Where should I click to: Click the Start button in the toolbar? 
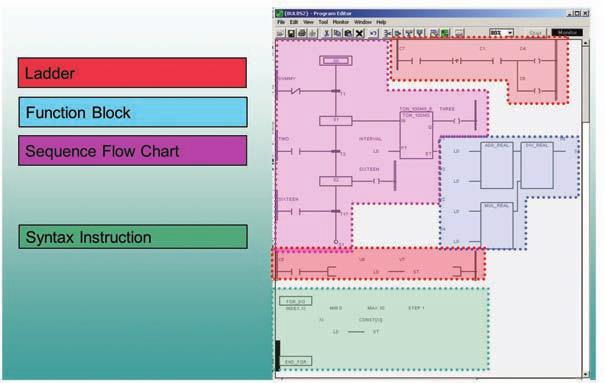535,33
